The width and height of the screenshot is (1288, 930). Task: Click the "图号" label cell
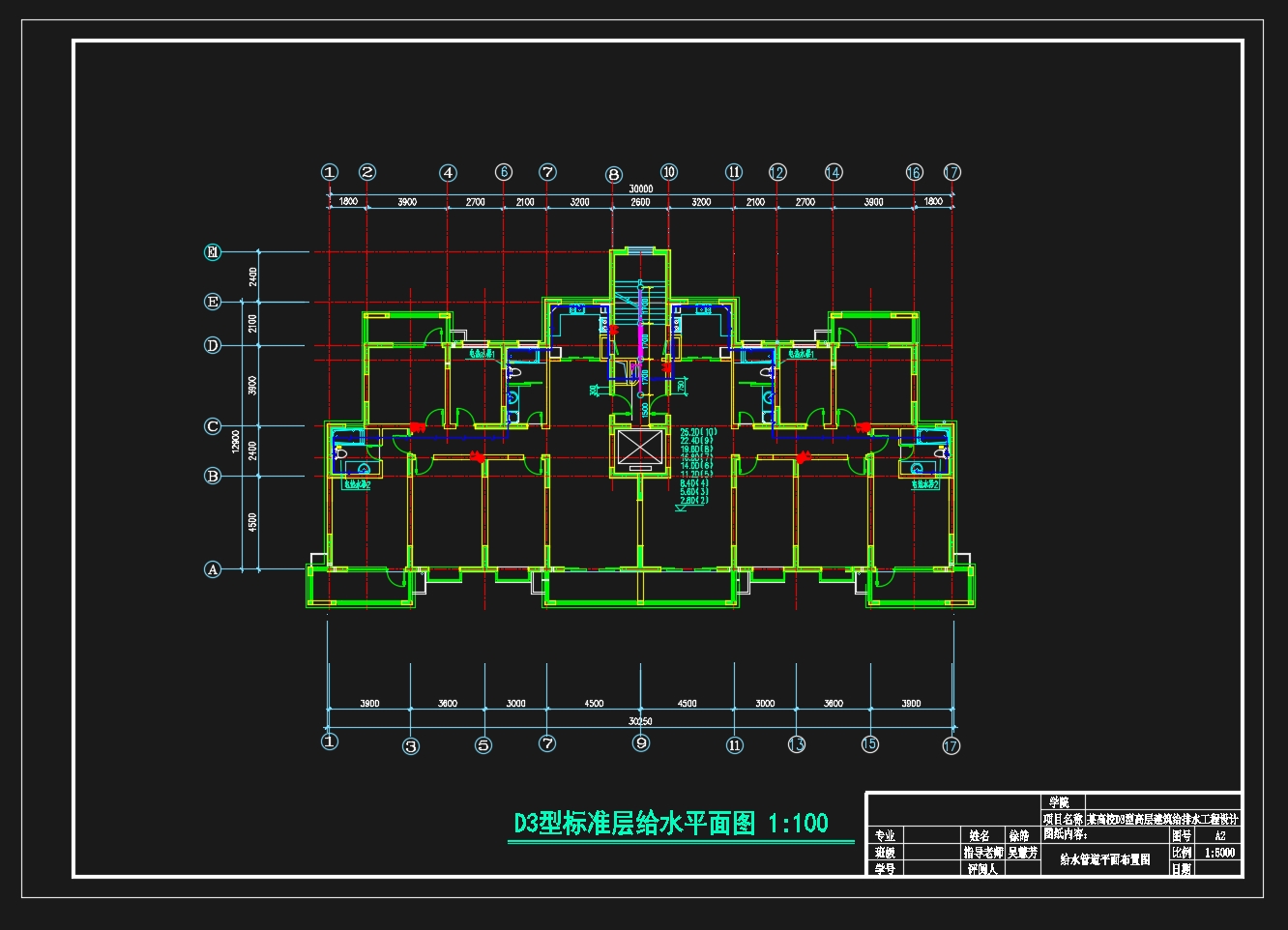(1182, 835)
